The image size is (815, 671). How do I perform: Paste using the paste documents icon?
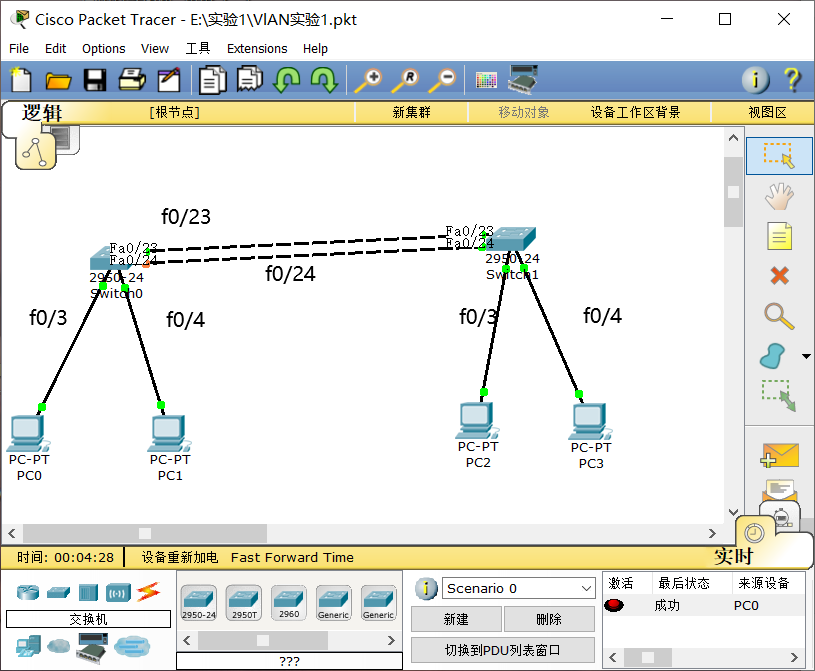(249, 79)
